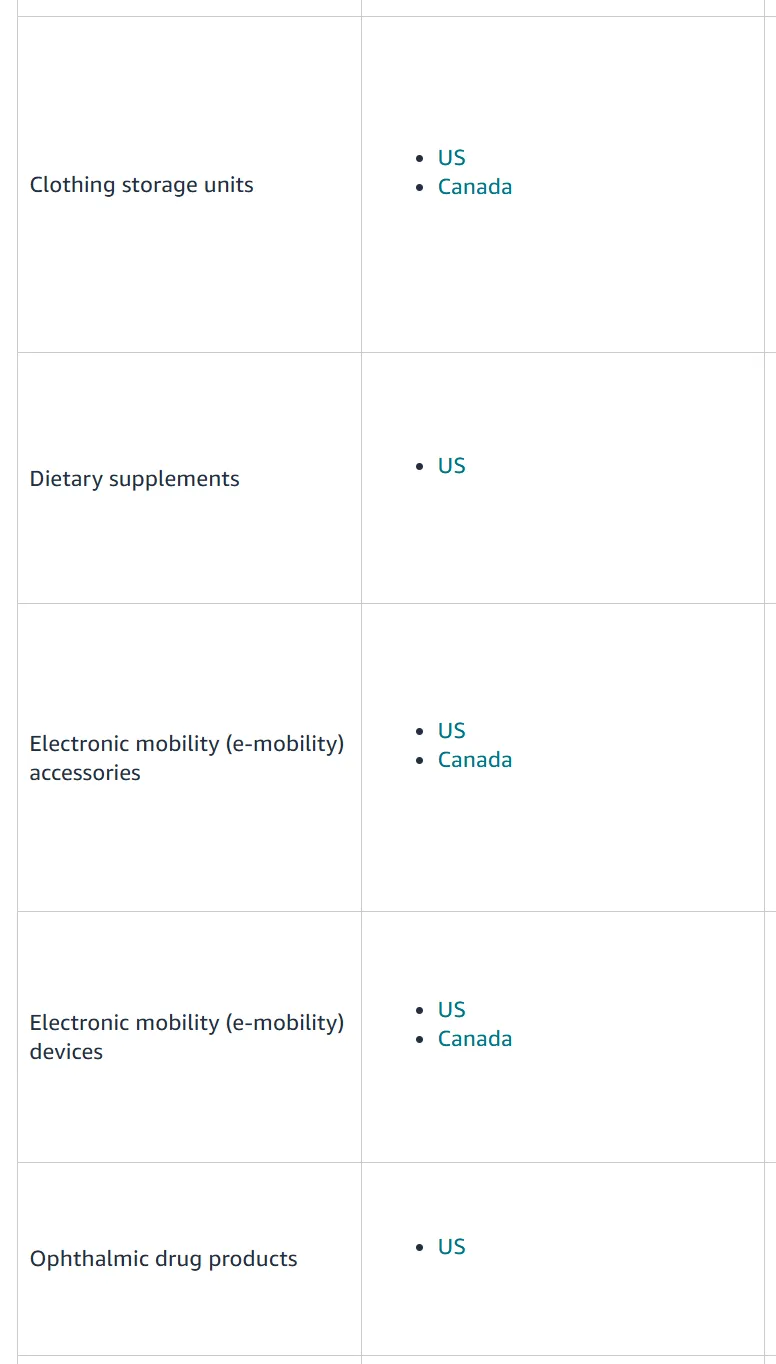
Task: Click bullet beside US in Clothing storage row
Action: (420, 158)
